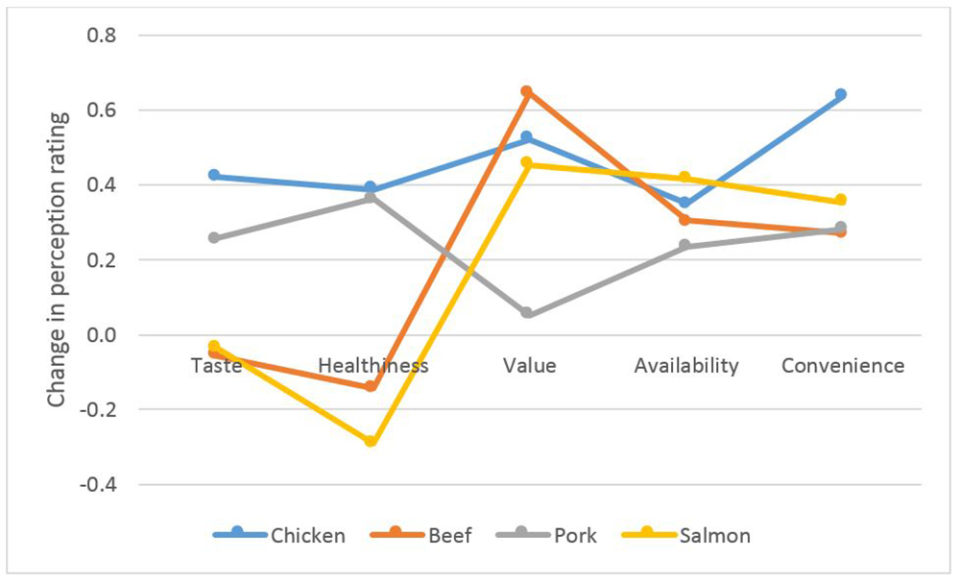Image resolution: width=960 pixels, height=583 pixels.
Task: Click the -0.4 tick label on y-axis
Action: point(100,485)
